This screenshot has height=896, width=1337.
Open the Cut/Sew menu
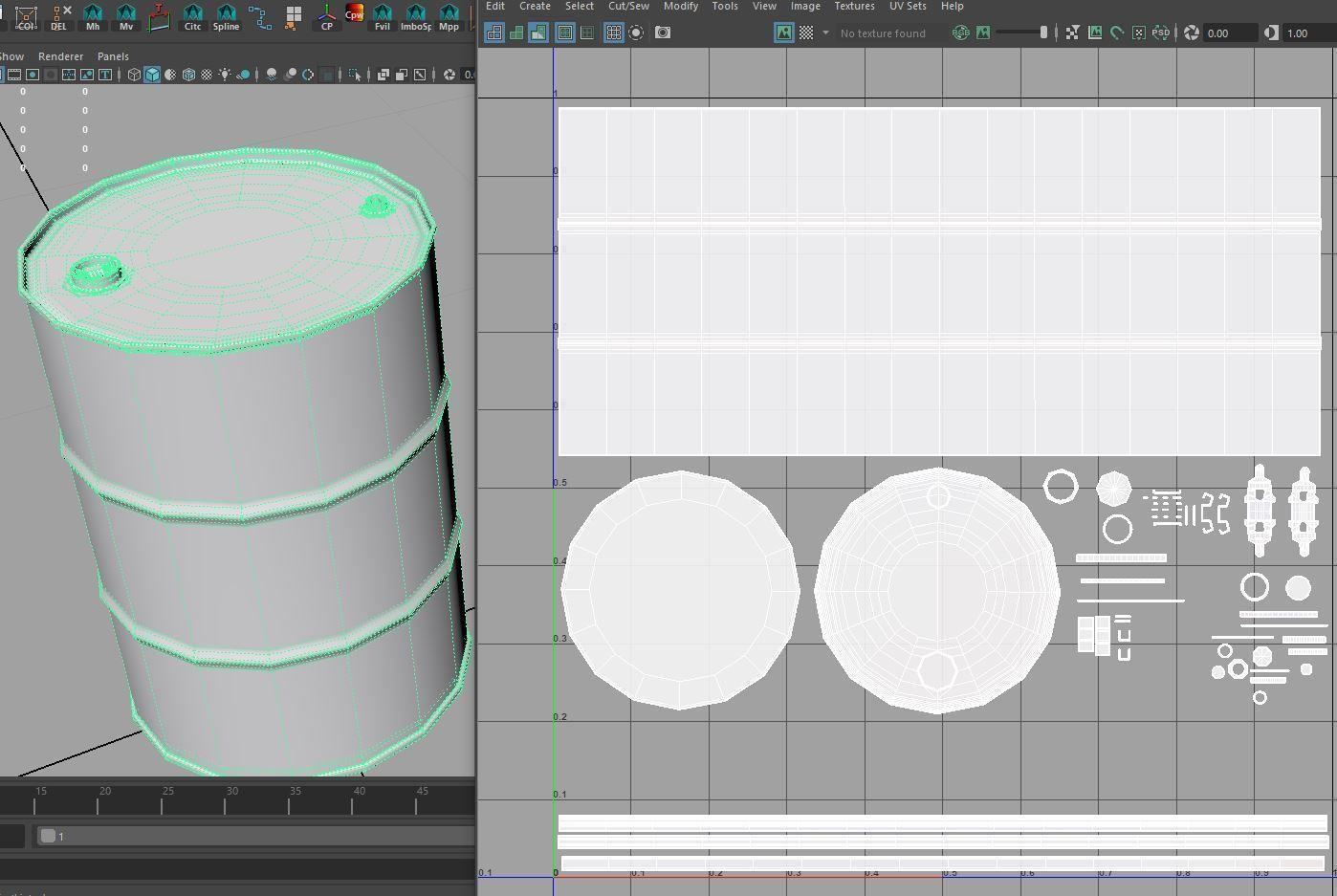click(628, 7)
